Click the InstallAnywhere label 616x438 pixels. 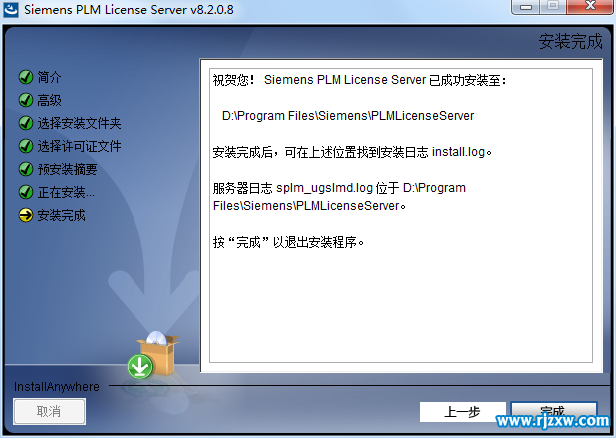pos(57,387)
